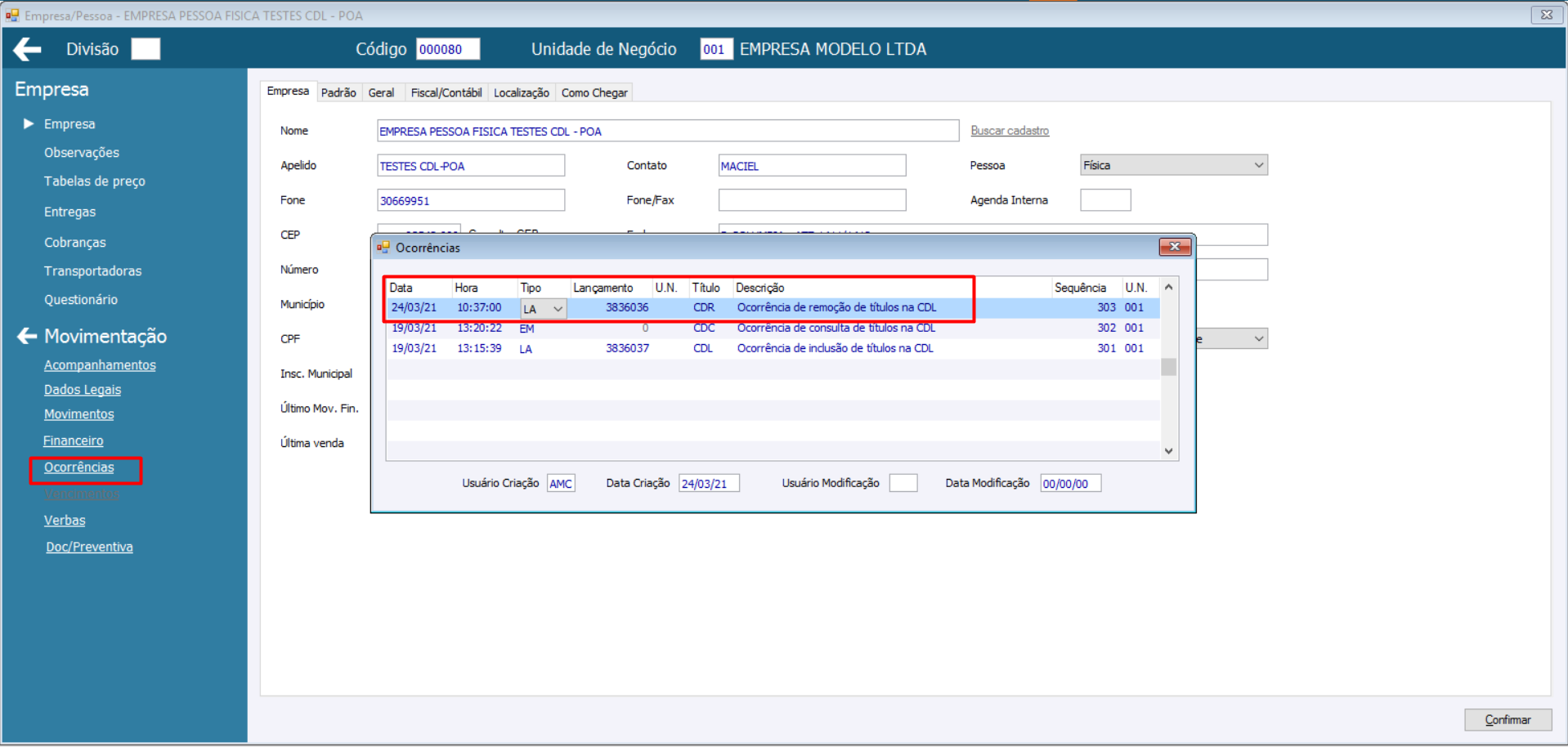The image size is (1568, 747).
Task: Select Tabelas de preço in sidebar
Action: click(x=95, y=181)
